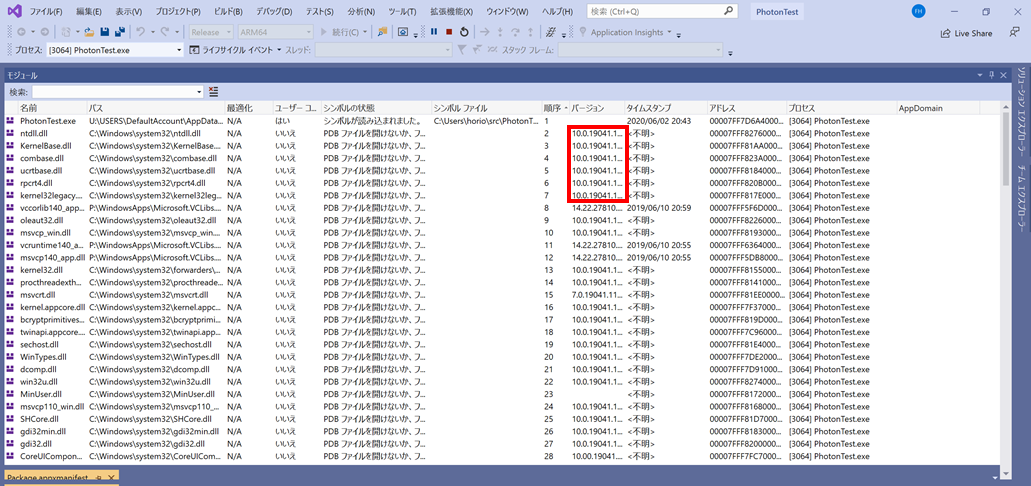Open the スタック フレーム combo box
Image resolution: width=1031 pixels, height=486 pixels.
(x=640, y=50)
